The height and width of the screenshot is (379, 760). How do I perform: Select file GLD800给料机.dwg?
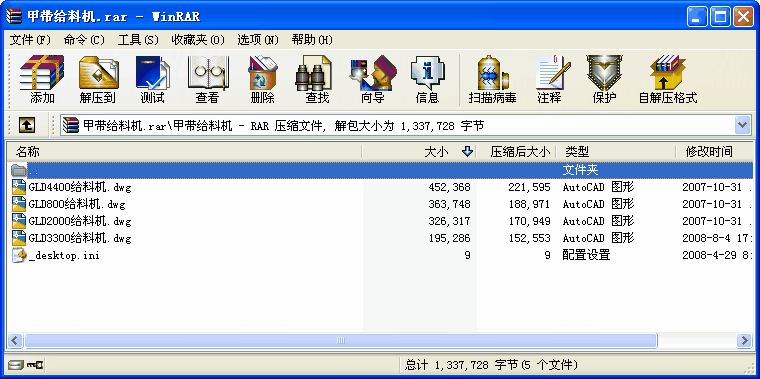[x=77, y=204]
